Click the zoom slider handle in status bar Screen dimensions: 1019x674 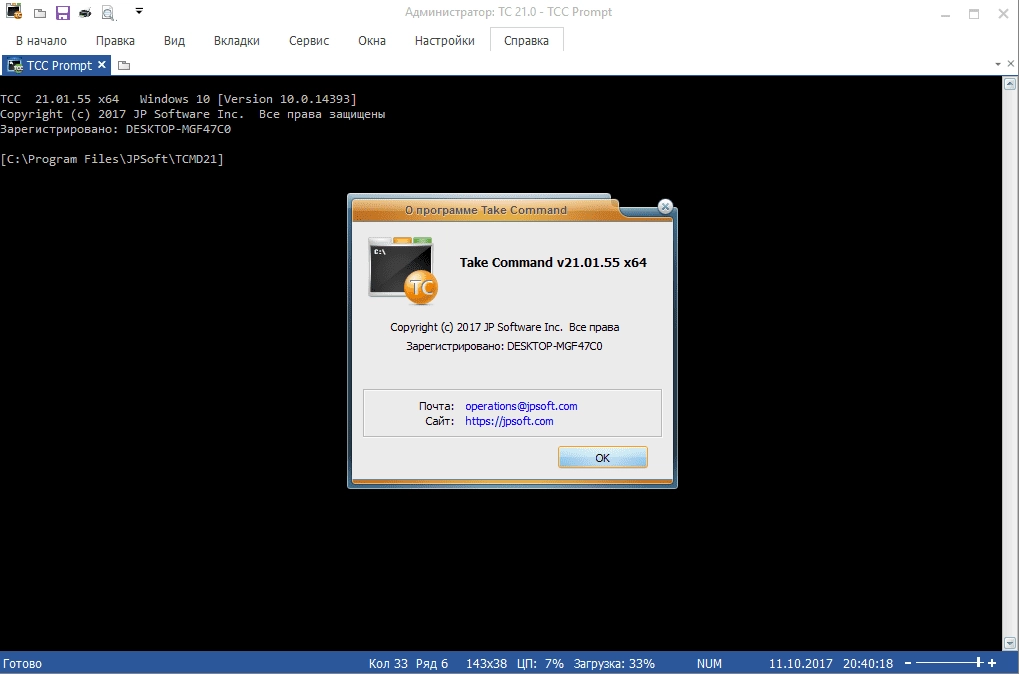[978, 663]
